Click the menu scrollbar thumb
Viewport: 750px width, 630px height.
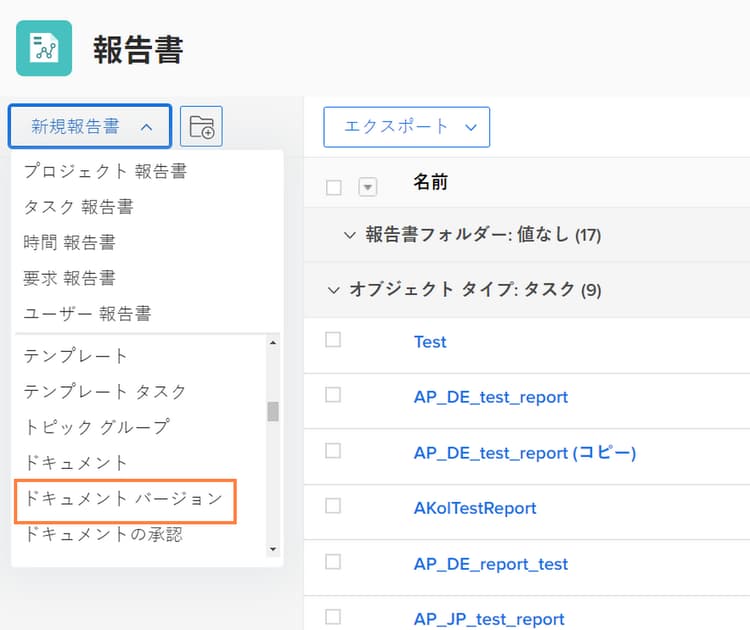click(x=273, y=411)
